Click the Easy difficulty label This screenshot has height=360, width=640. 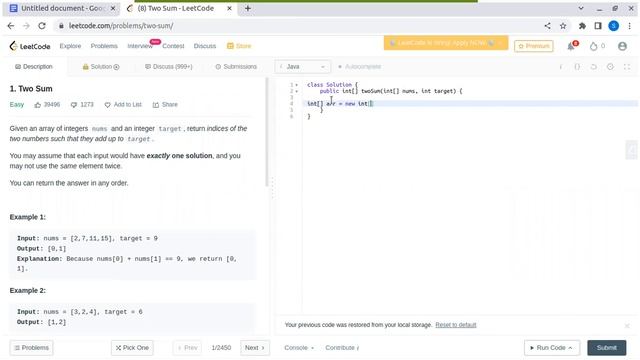(x=17, y=105)
